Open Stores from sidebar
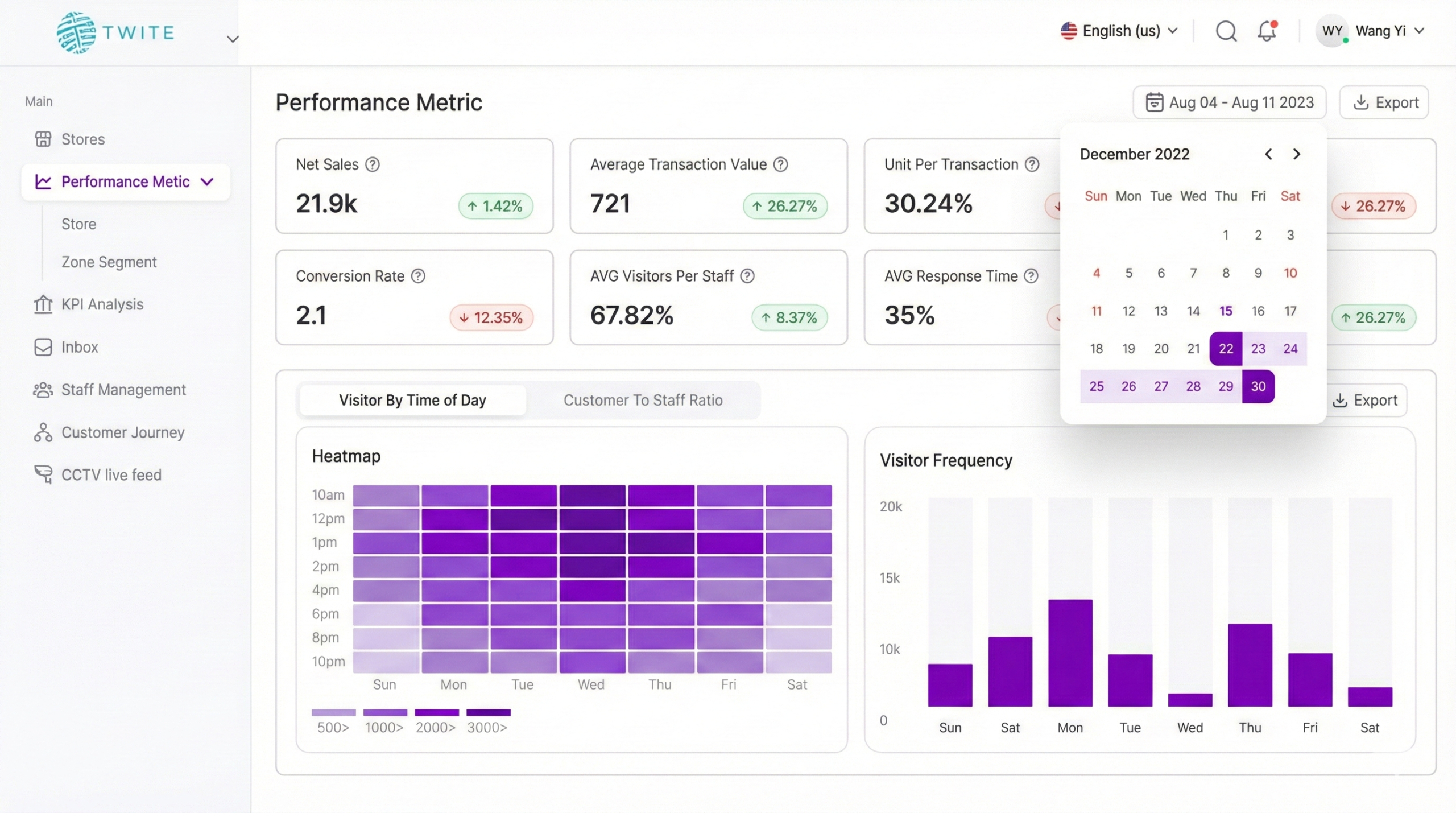This screenshot has width=1456, height=813. [x=82, y=139]
